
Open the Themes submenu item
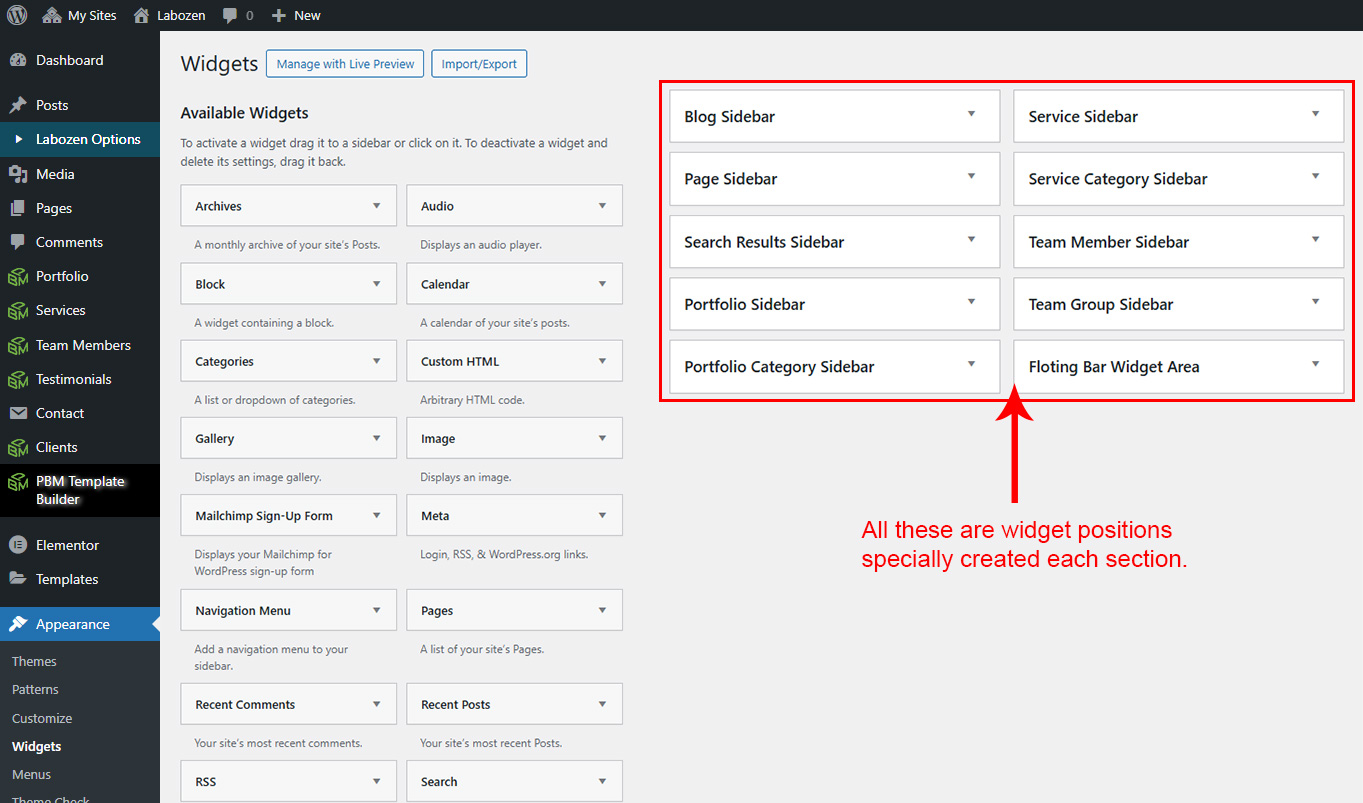[34, 661]
